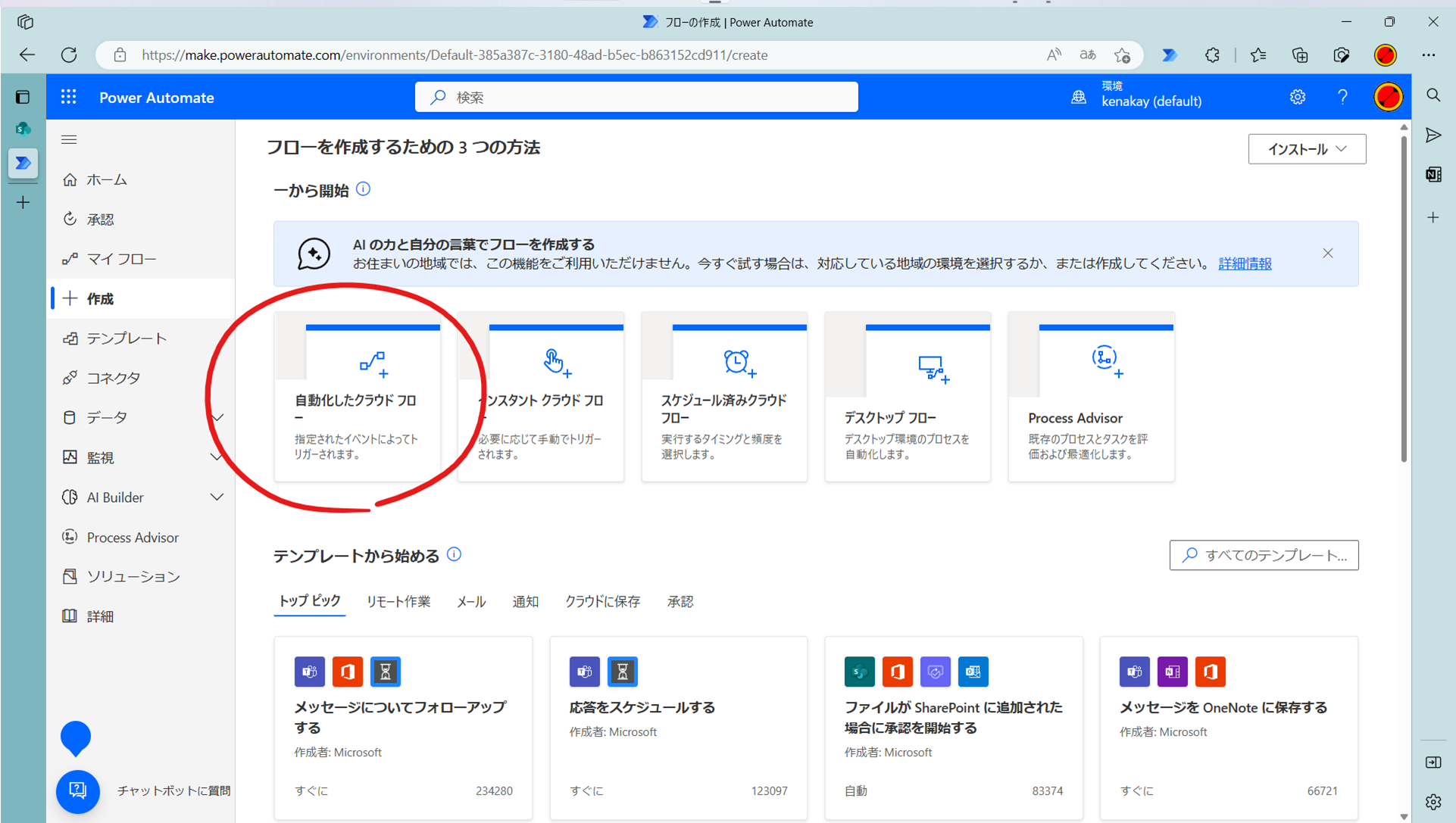Screen dimensions: 1456x823
Task: Click the info icon beside 一から開始
Action: click(364, 189)
